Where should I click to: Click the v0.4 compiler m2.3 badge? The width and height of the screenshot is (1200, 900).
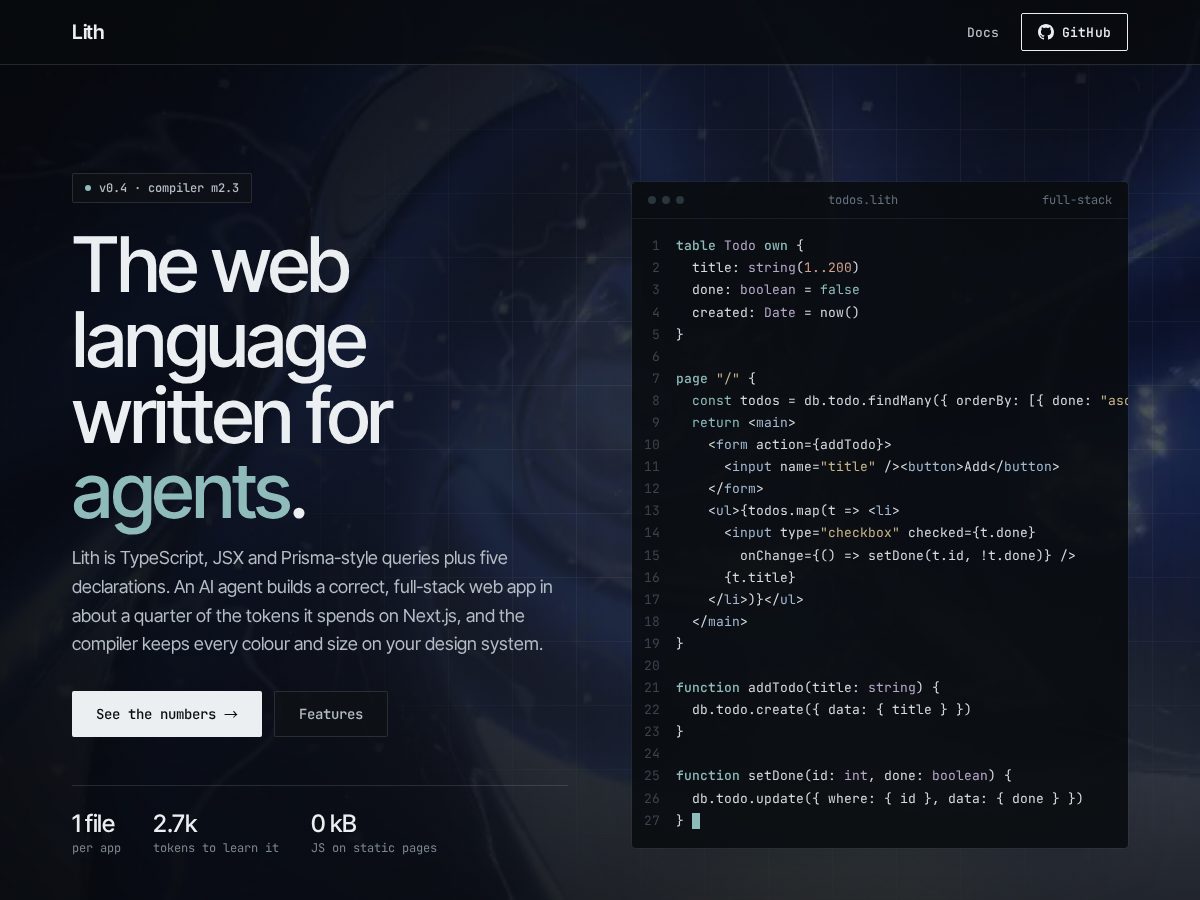162,188
